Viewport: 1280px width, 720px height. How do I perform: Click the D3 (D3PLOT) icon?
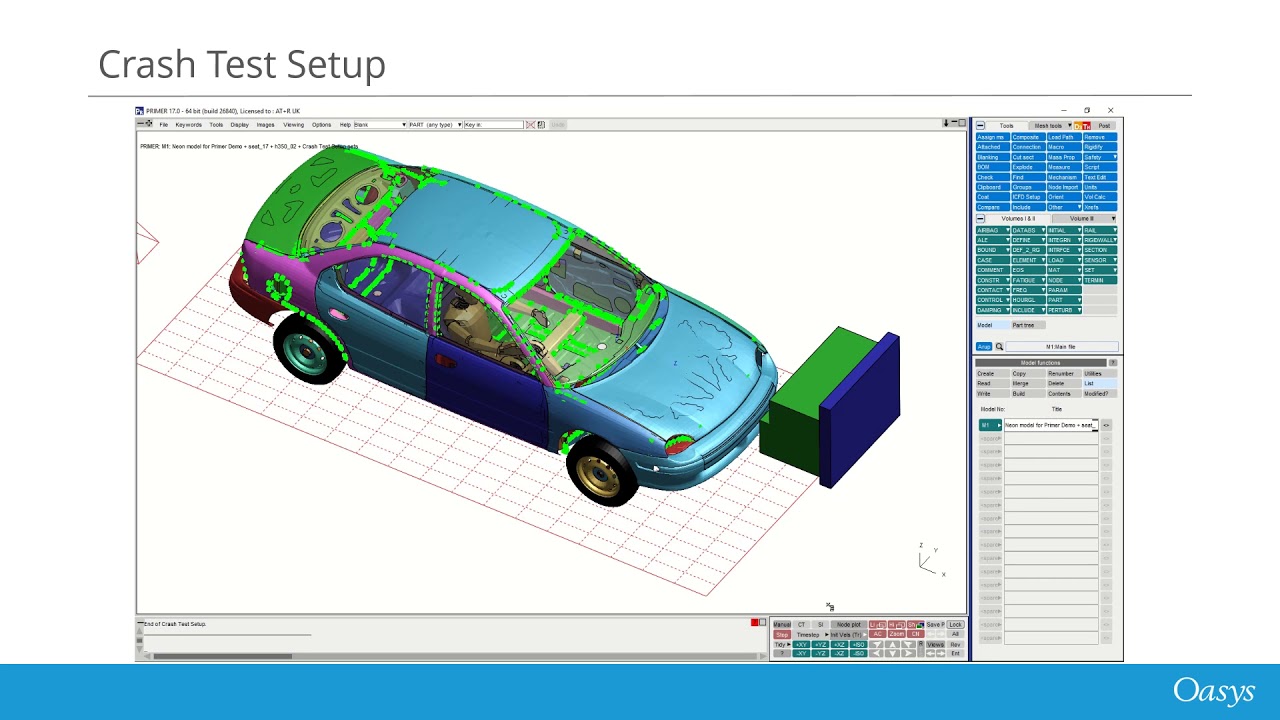(x=1078, y=126)
